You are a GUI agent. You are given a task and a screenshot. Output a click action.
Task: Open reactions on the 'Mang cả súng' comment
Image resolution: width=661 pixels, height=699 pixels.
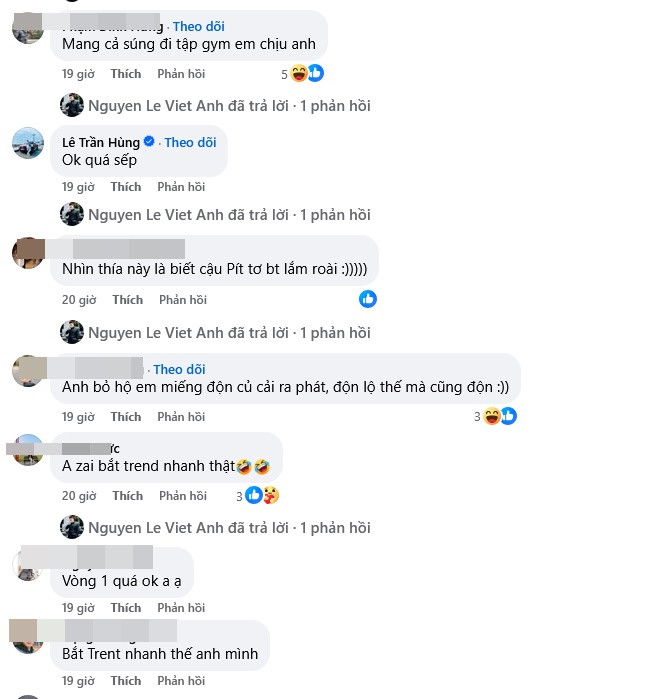(302, 74)
